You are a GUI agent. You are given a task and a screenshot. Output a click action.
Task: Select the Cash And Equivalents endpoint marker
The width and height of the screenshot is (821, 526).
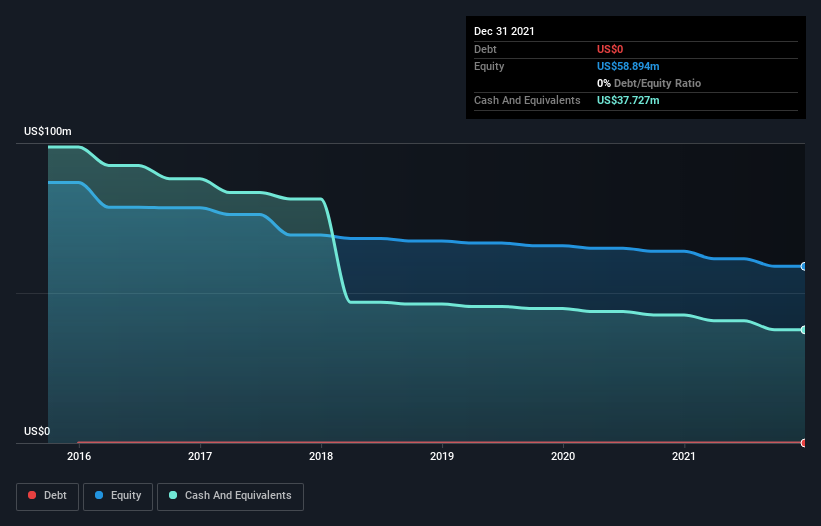point(804,330)
